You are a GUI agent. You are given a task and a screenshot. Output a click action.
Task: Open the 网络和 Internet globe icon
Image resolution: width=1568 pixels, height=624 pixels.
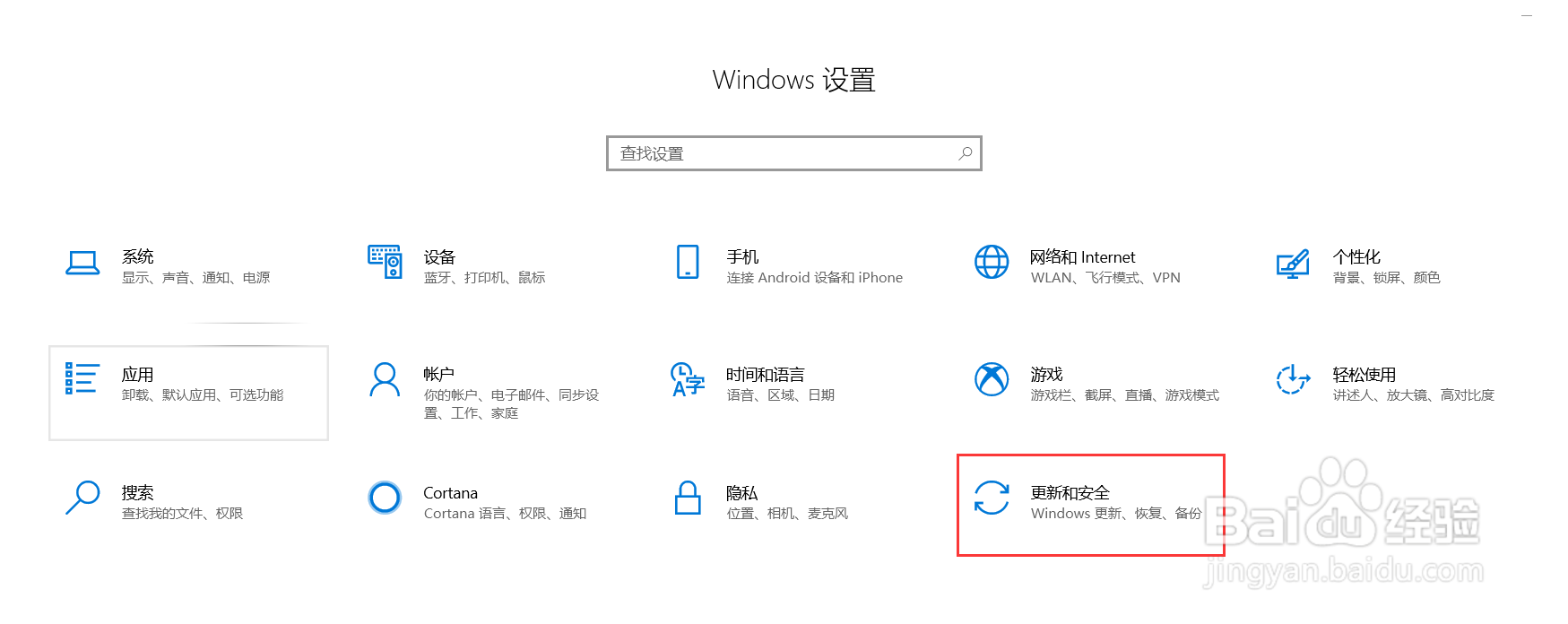pos(992,262)
